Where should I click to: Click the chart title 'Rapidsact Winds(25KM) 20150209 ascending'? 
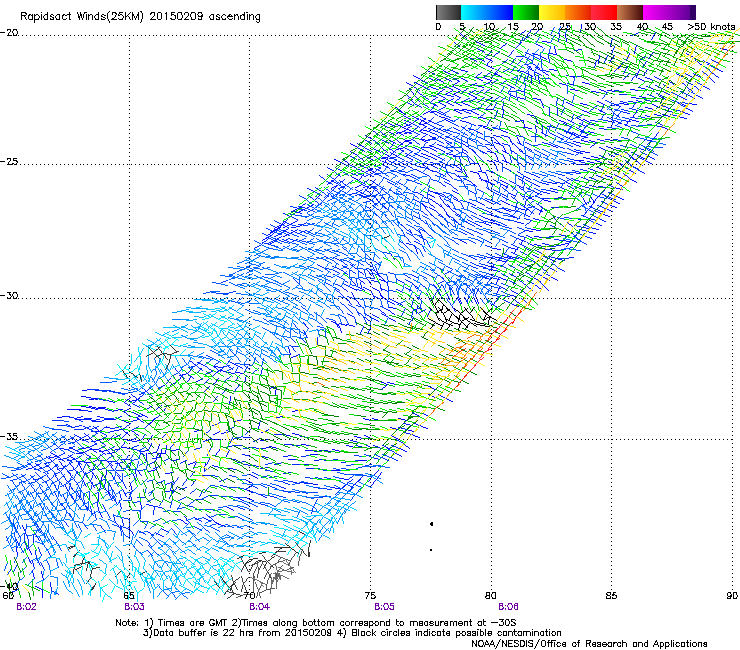[x=140, y=17]
